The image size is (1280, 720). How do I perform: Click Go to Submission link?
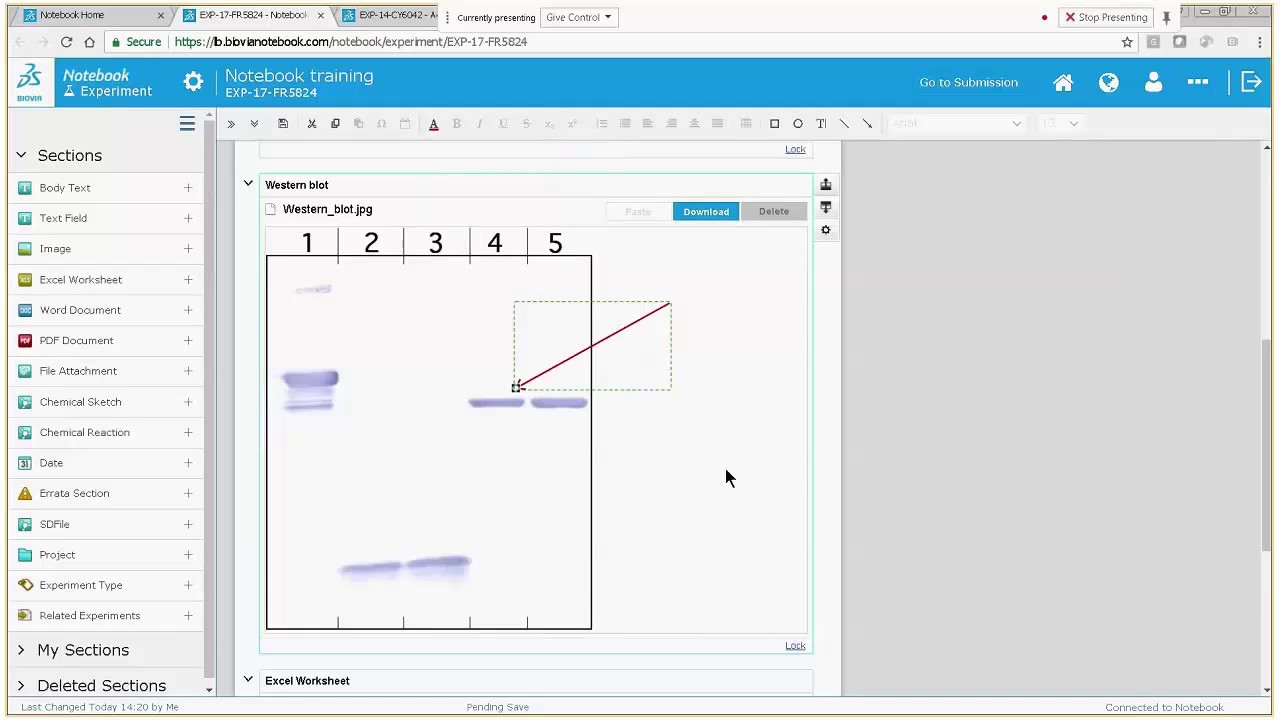969,82
